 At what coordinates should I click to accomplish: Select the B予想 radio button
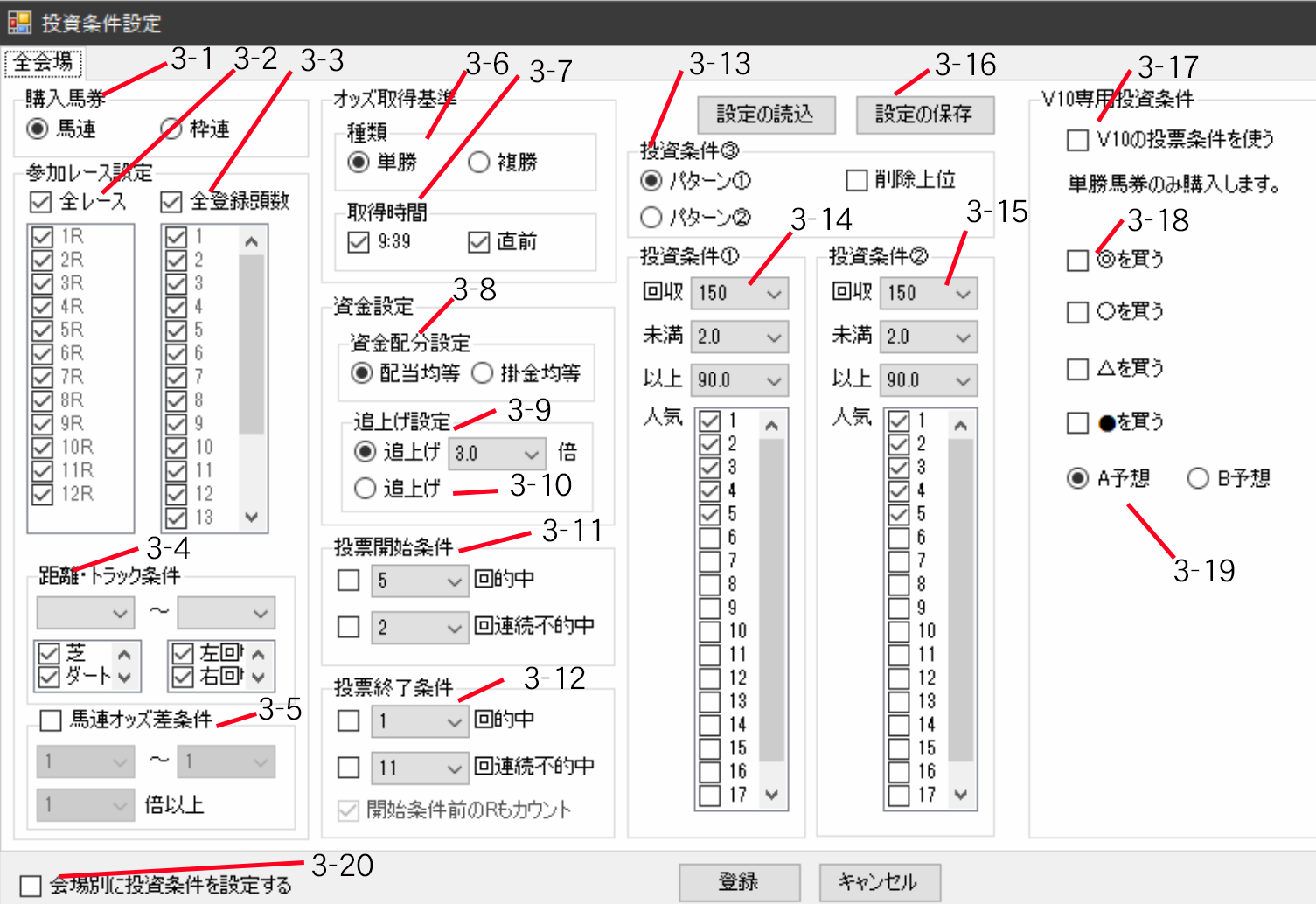1198,478
